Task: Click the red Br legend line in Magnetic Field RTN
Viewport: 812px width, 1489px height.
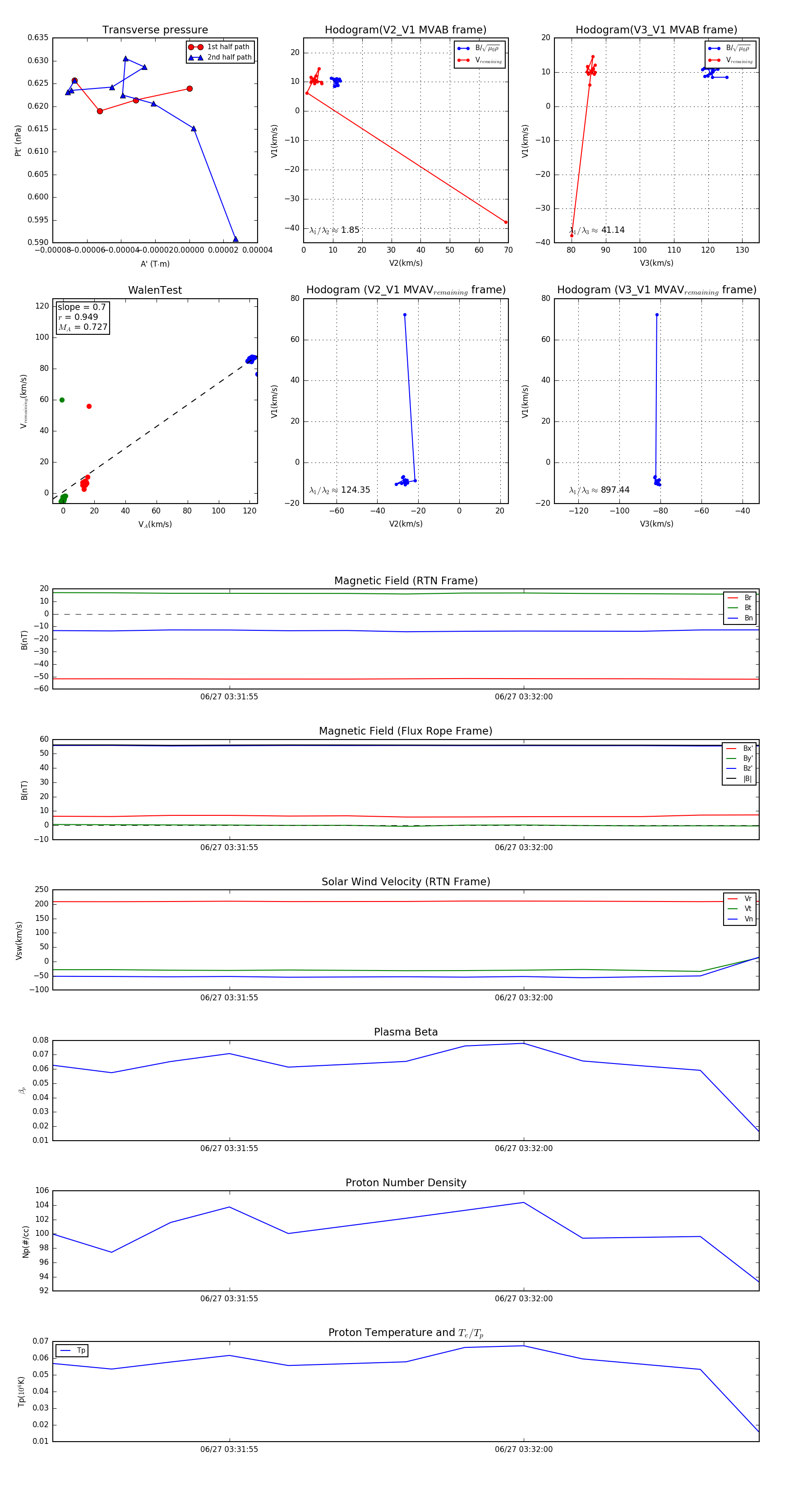Action: pos(732,598)
